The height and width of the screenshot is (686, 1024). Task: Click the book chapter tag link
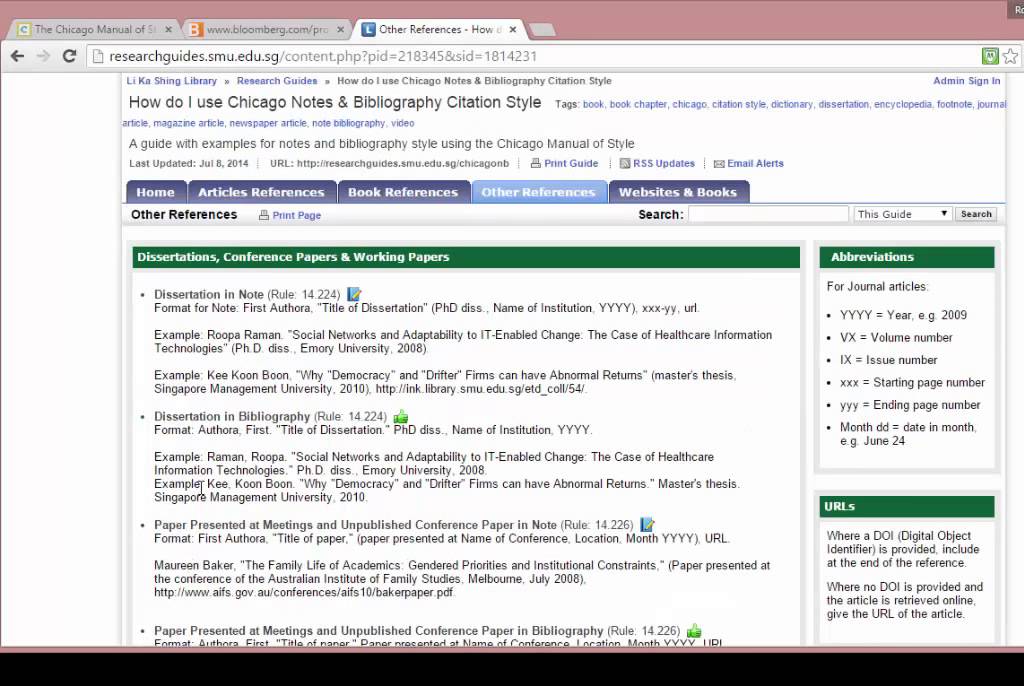[638, 105]
